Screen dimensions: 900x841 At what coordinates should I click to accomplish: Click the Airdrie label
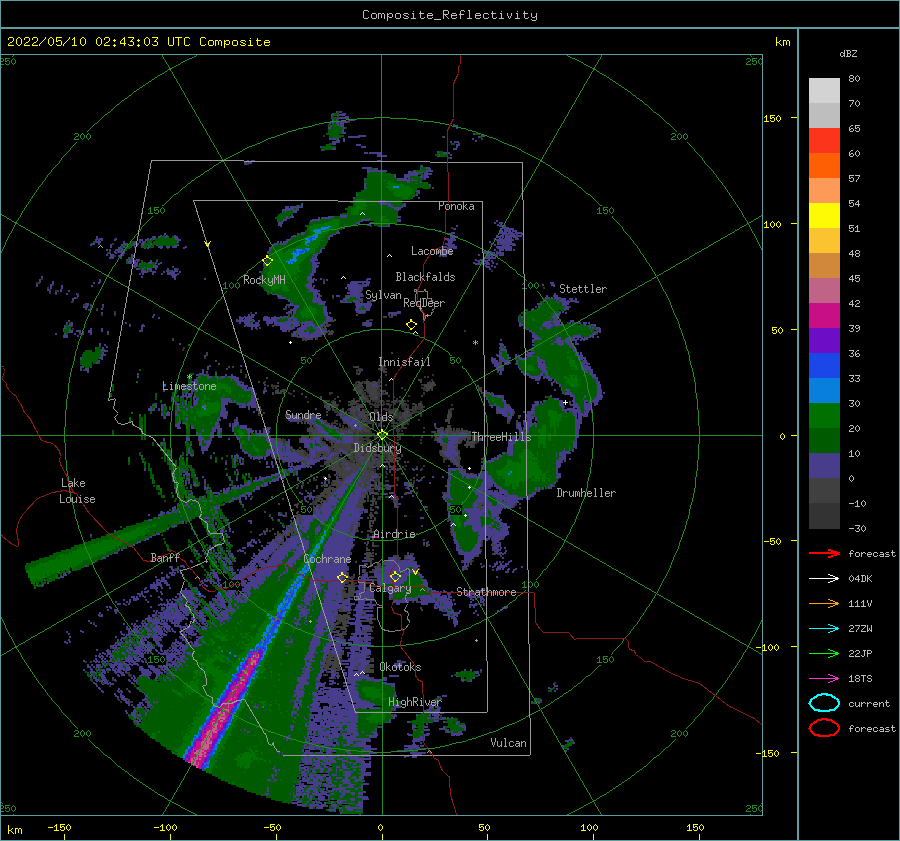point(394,534)
